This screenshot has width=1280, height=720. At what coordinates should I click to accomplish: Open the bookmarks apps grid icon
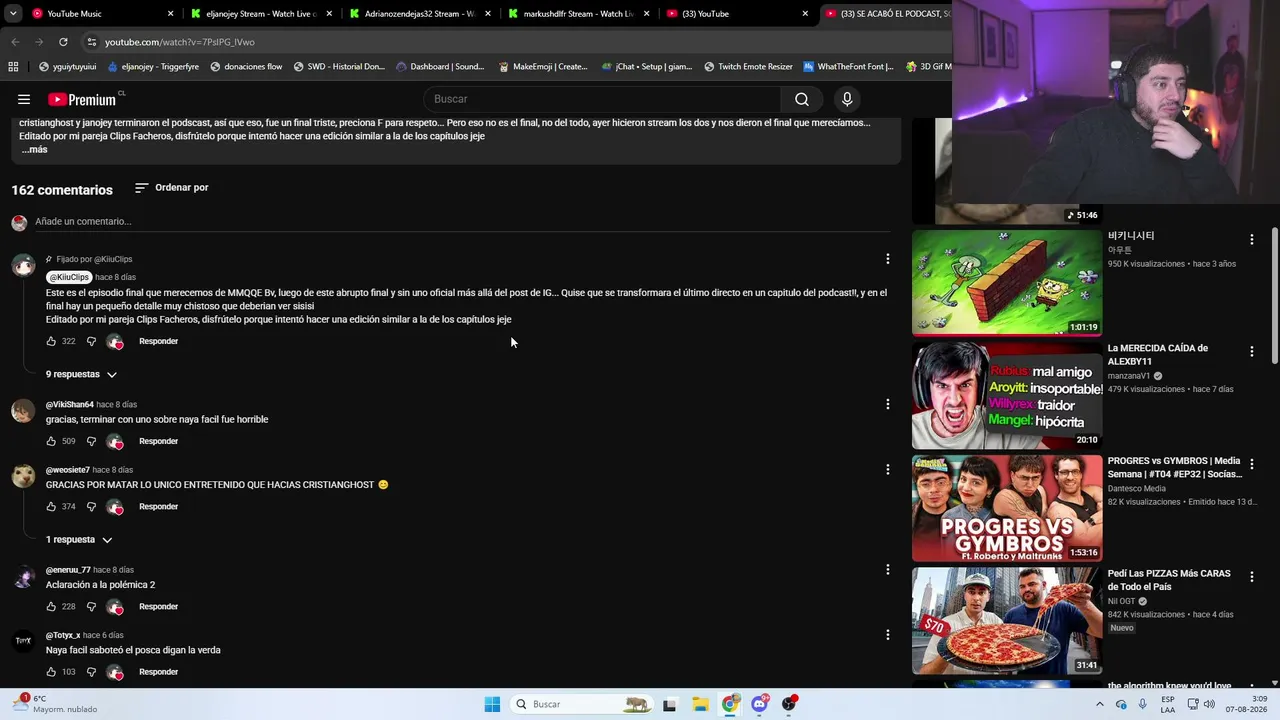[13, 67]
